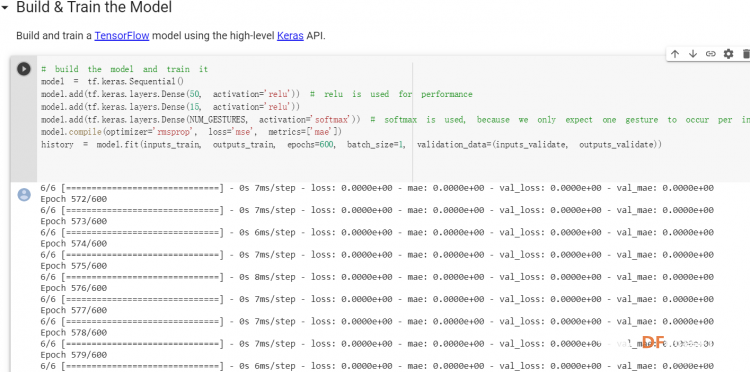750x372 pixels.
Task: Click the Dense(50, activation='relu') code line
Action: 256,94
